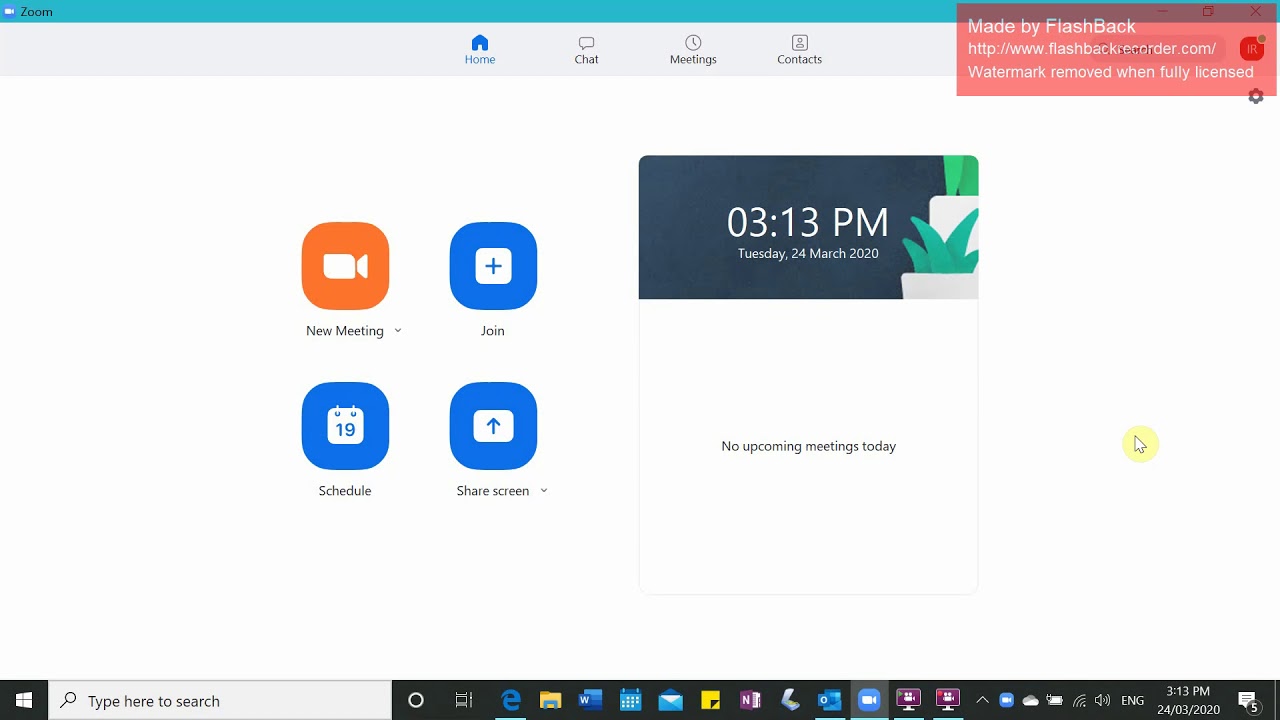Image resolution: width=1280 pixels, height=720 pixels.
Task: Click the Share screen arrow button
Action: (x=493, y=426)
